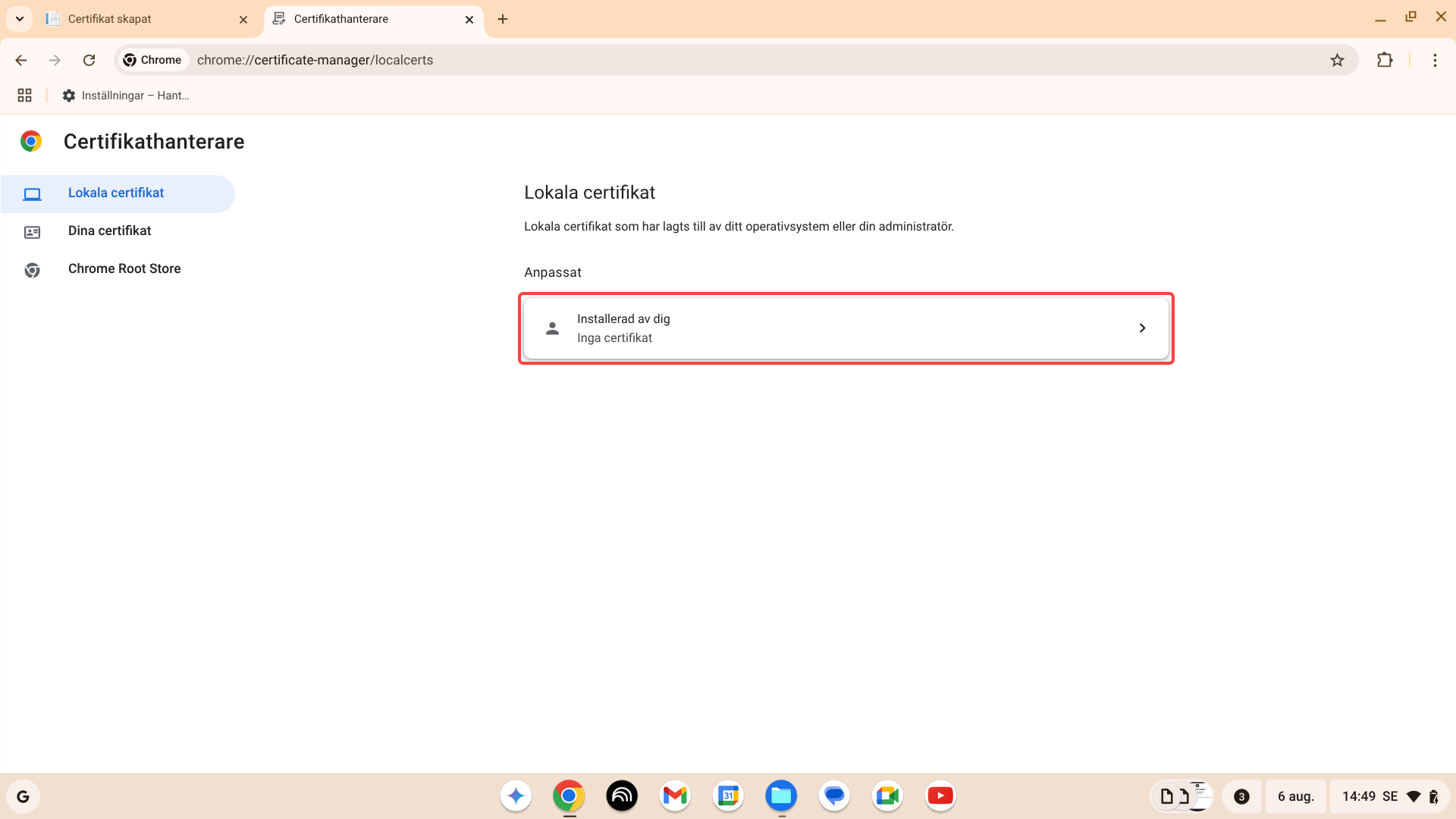1456x819 pixels.
Task: Open the 6 aug. calendar date
Action: coord(1295,796)
